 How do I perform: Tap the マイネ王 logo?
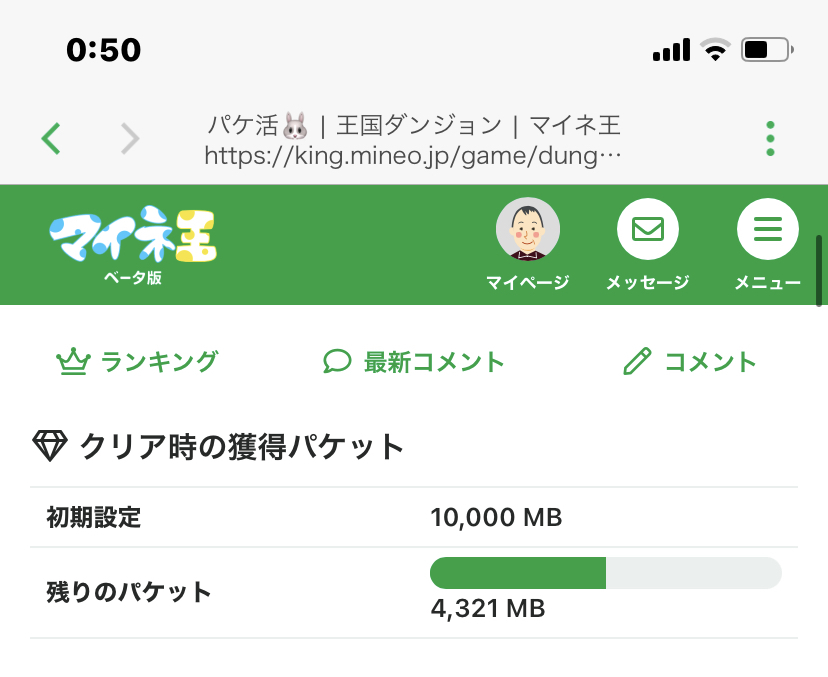point(133,240)
